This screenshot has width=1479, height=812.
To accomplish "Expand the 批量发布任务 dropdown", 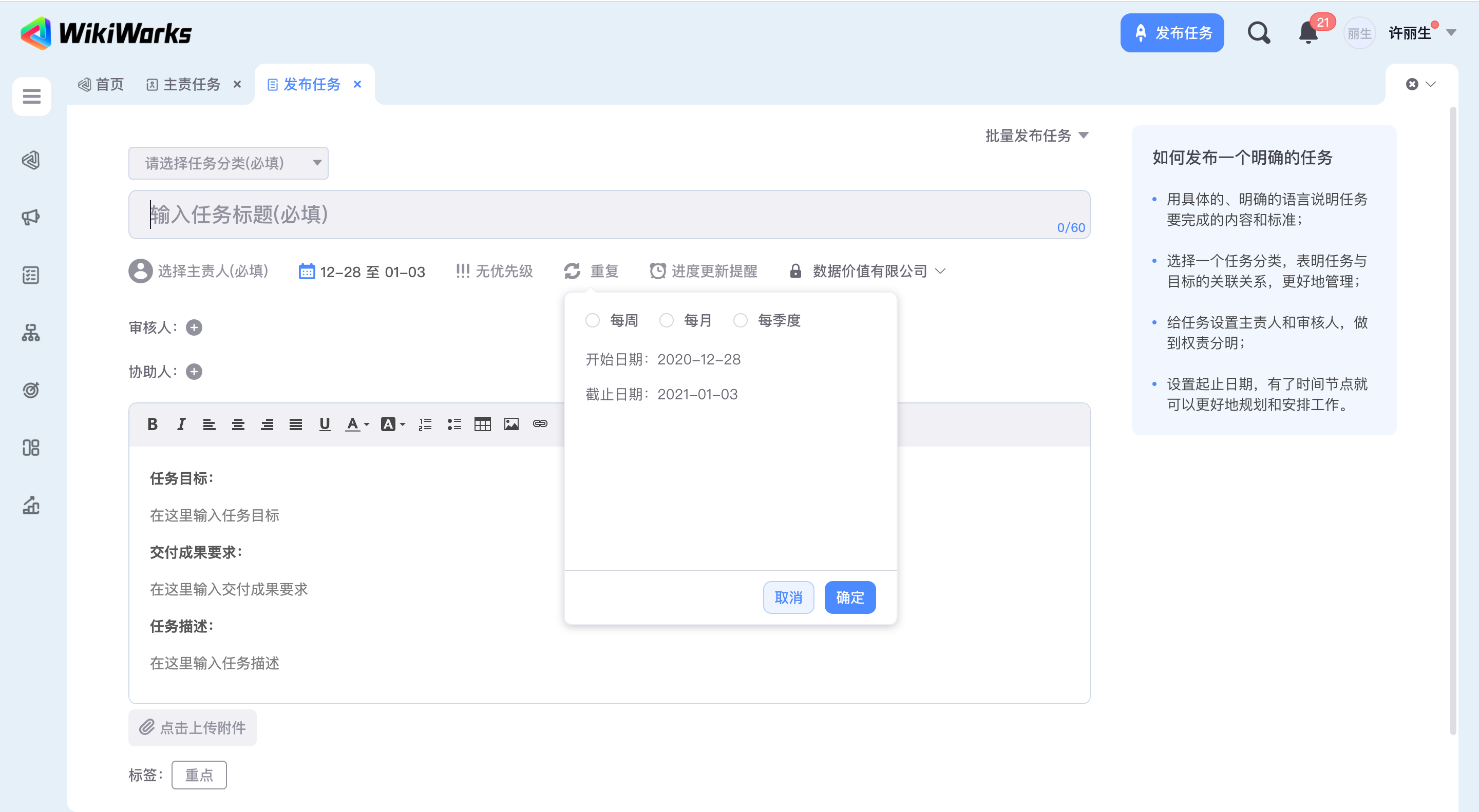I will click(1037, 136).
